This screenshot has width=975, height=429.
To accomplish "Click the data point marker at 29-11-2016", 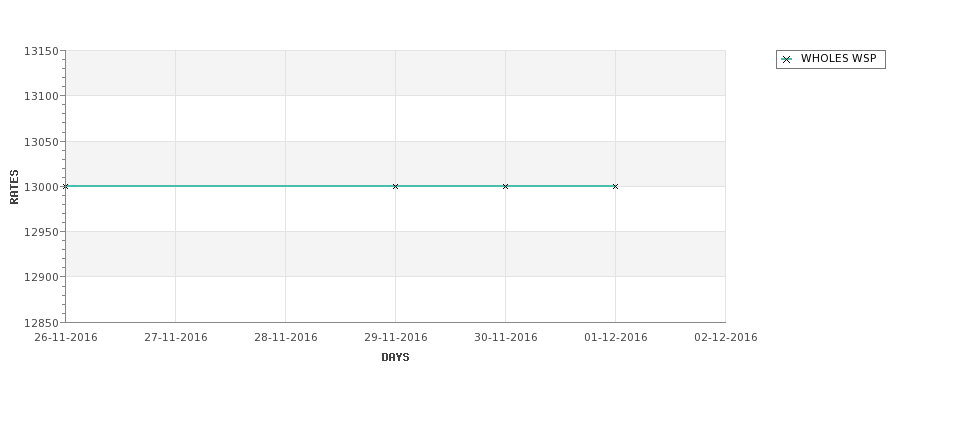I will 395,187.
